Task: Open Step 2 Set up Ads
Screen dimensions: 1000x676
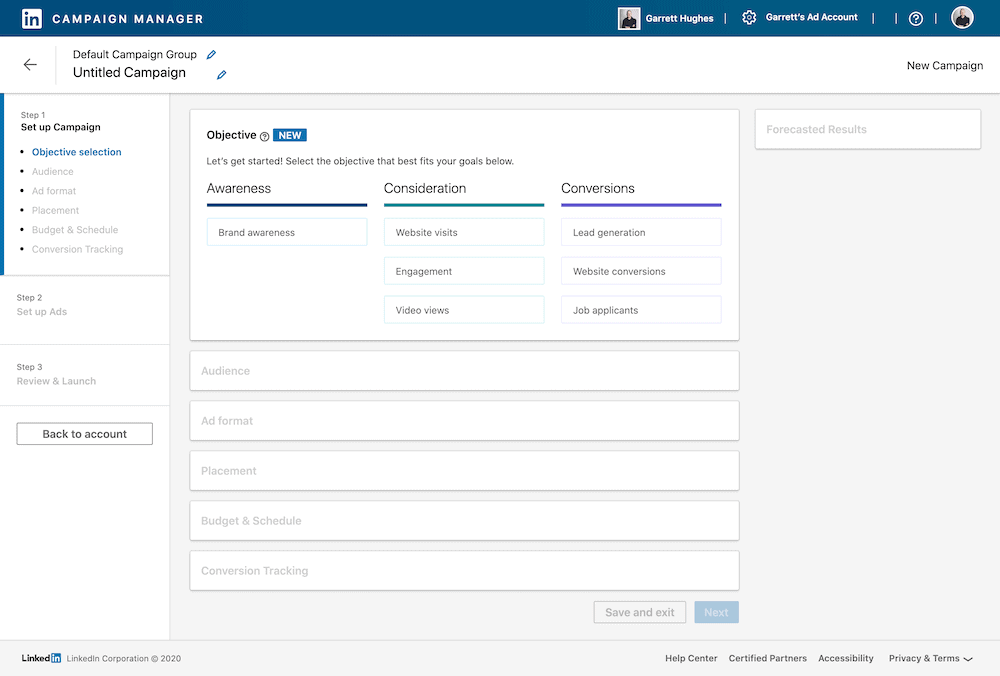Action: 85,311
